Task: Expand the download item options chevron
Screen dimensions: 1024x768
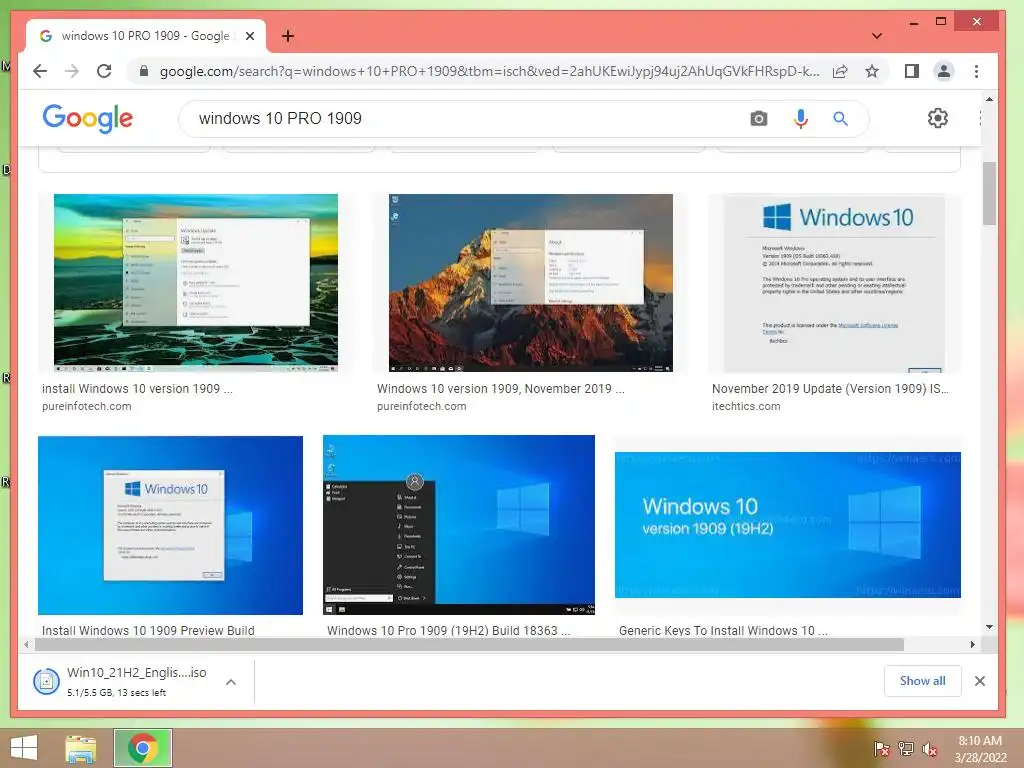Action: [231, 682]
